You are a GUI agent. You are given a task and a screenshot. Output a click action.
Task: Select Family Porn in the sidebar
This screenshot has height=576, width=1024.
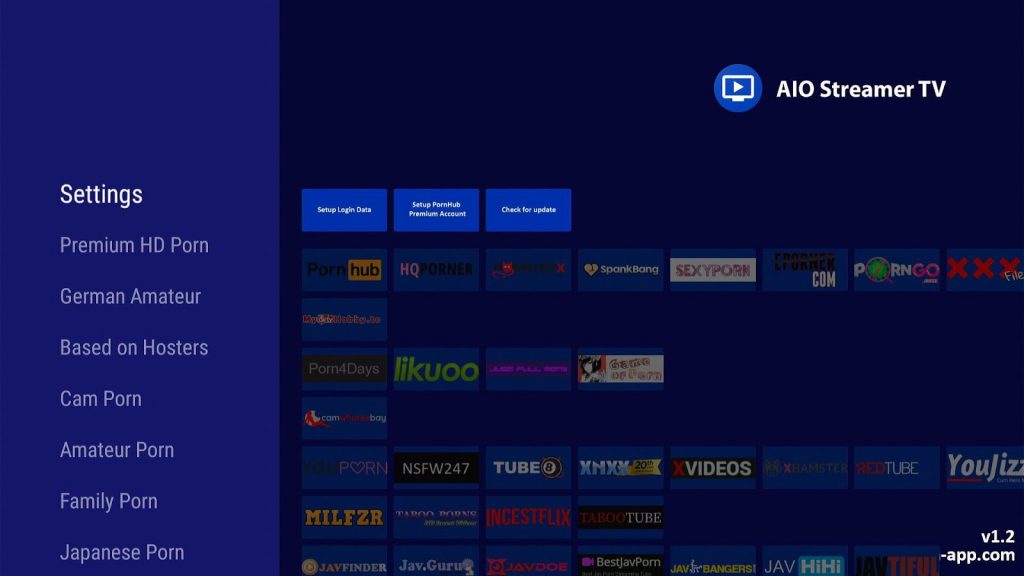108,502
